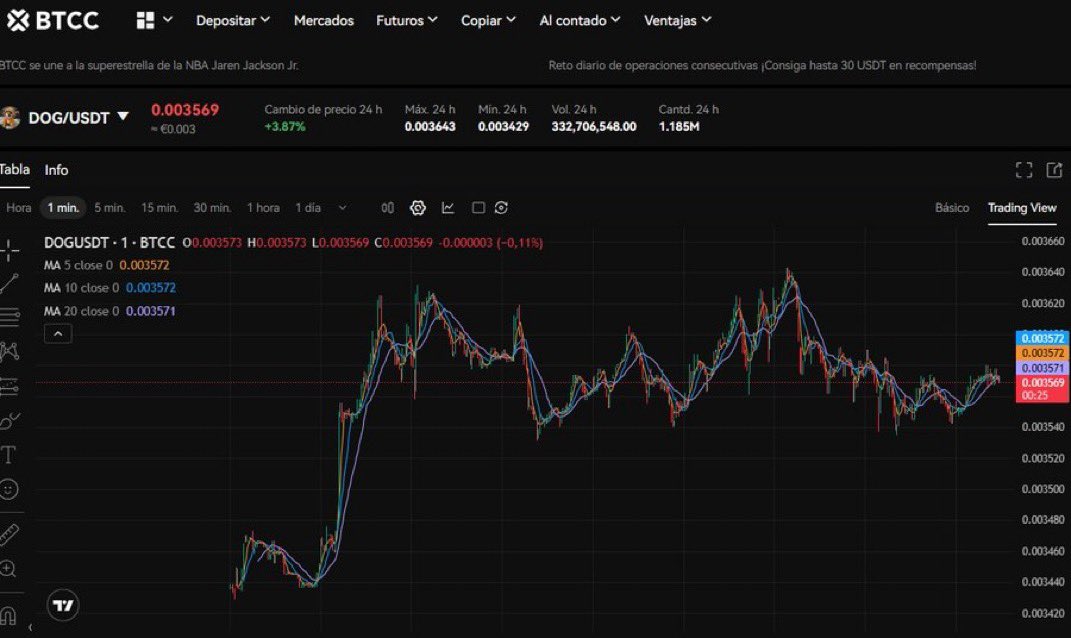This screenshot has height=638, width=1071.
Task: Select the Text annotation tool
Action: pos(8,455)
